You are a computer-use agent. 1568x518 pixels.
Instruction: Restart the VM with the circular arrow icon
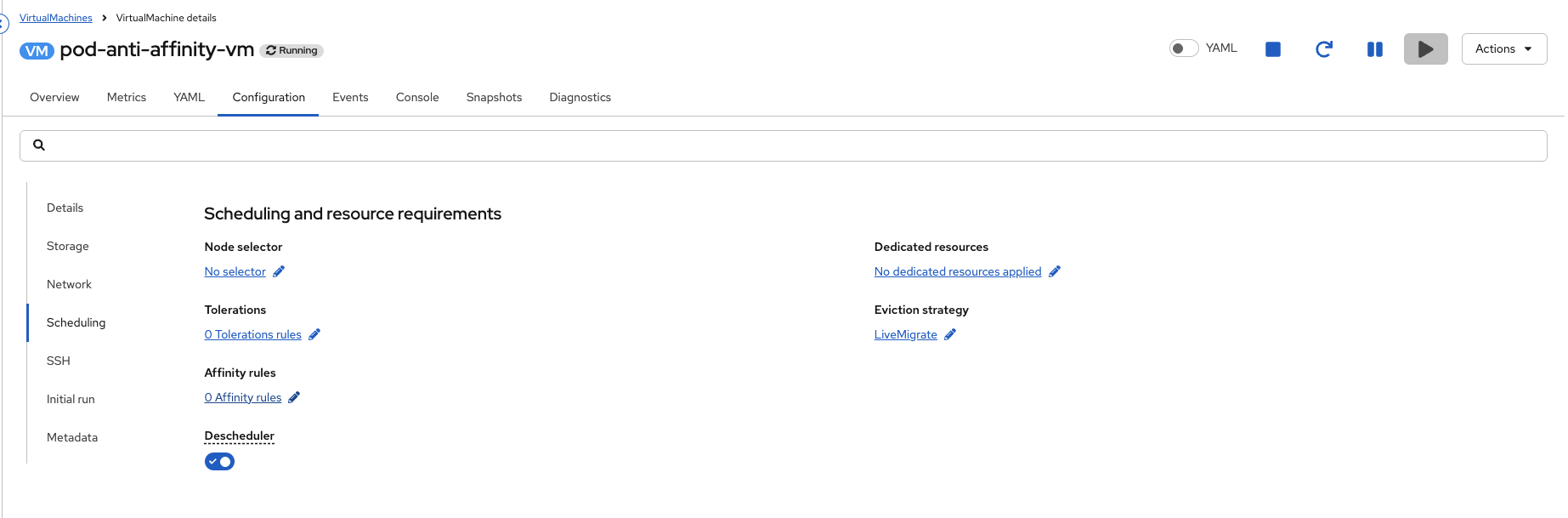(x=1323, y=49)
